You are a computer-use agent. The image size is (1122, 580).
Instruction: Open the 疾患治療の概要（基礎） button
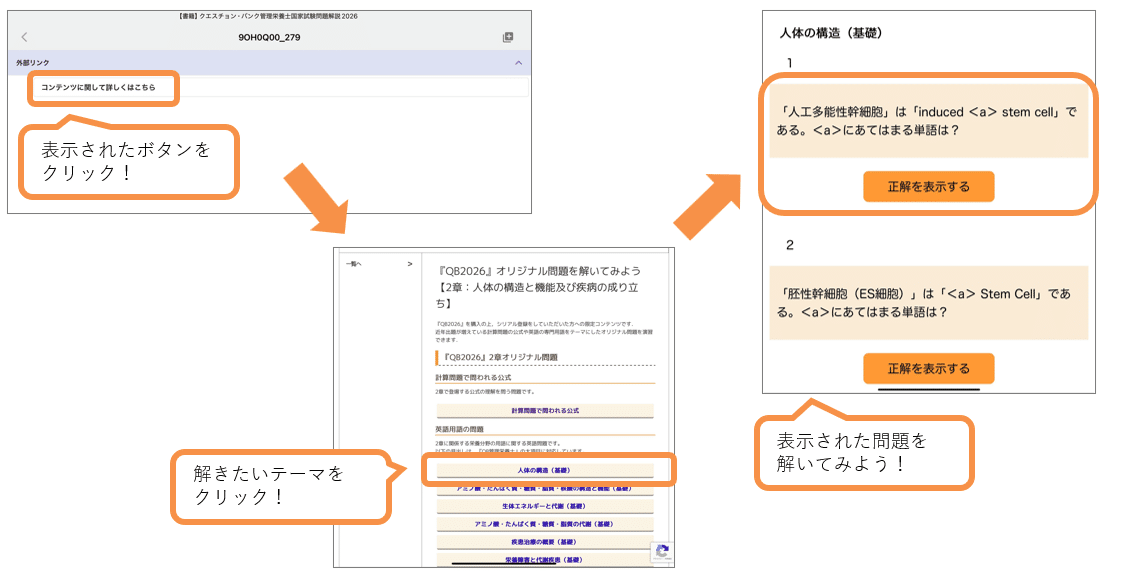(x=545, y=542)
